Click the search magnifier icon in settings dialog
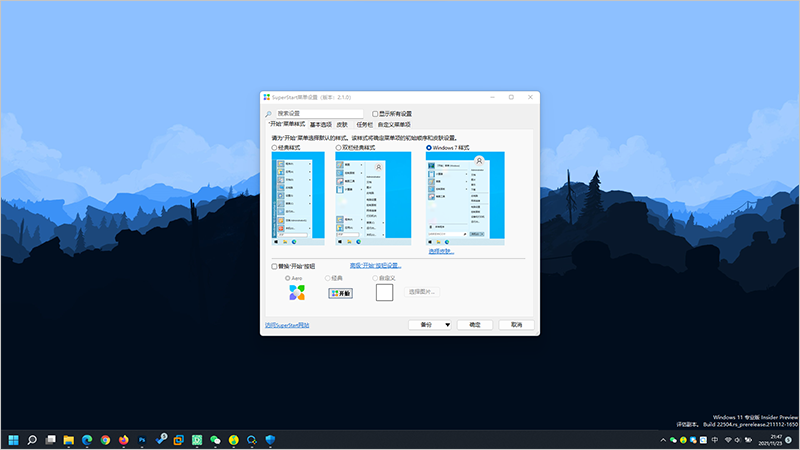This screenshot has height=450, width=800. [268, 114]
